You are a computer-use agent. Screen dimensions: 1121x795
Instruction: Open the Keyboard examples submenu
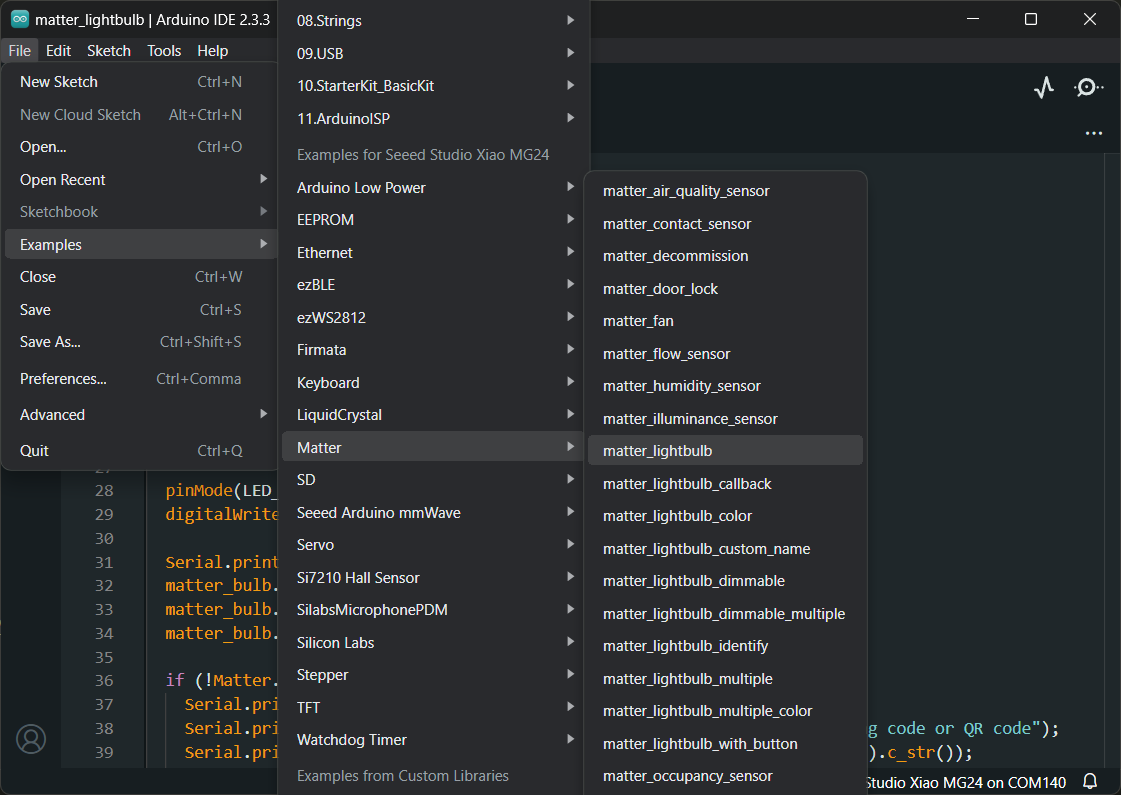click(434, 382)
